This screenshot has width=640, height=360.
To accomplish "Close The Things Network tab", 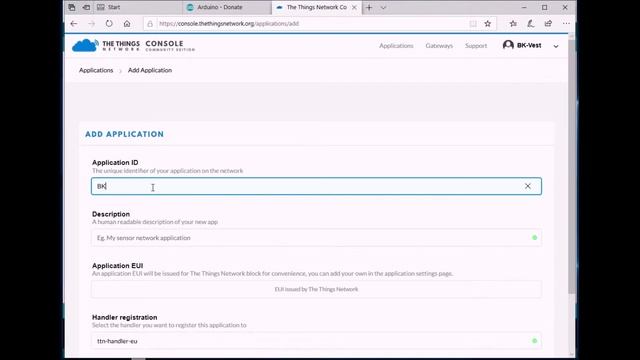I will tap(354, 7).
